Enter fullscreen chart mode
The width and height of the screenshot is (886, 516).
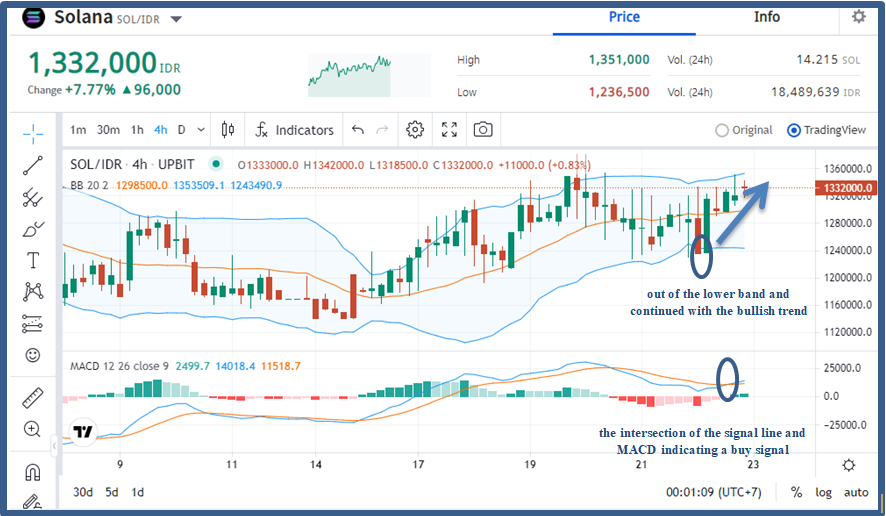tap(449, 129)
